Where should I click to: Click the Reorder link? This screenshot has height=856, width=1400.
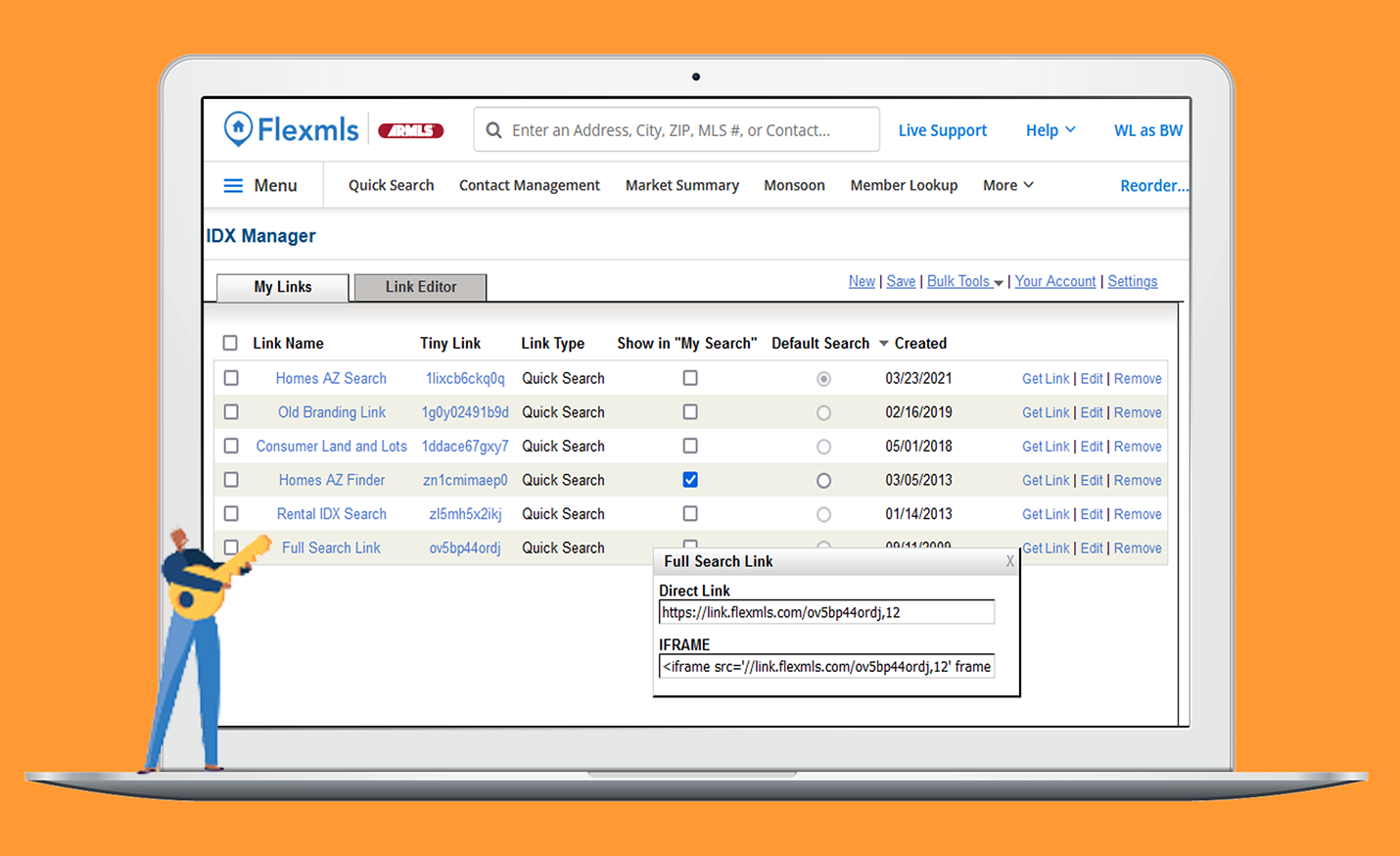1154,185
